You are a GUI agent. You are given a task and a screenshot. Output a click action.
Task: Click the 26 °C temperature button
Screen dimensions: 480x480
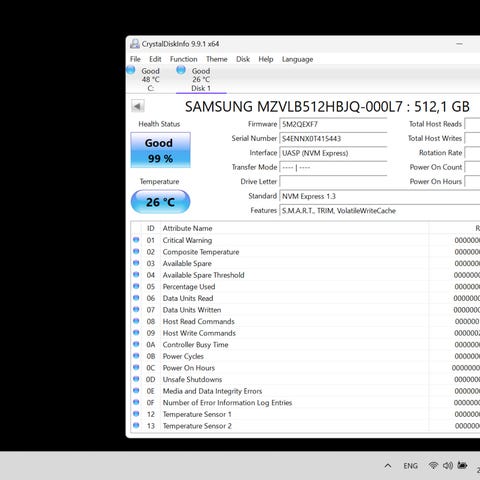(160, 202)
